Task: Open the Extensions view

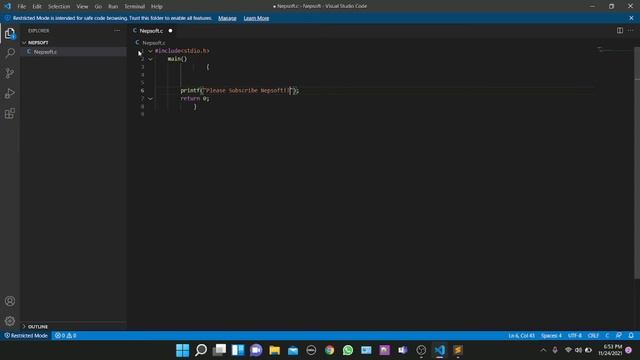Action: click(10, 113)
